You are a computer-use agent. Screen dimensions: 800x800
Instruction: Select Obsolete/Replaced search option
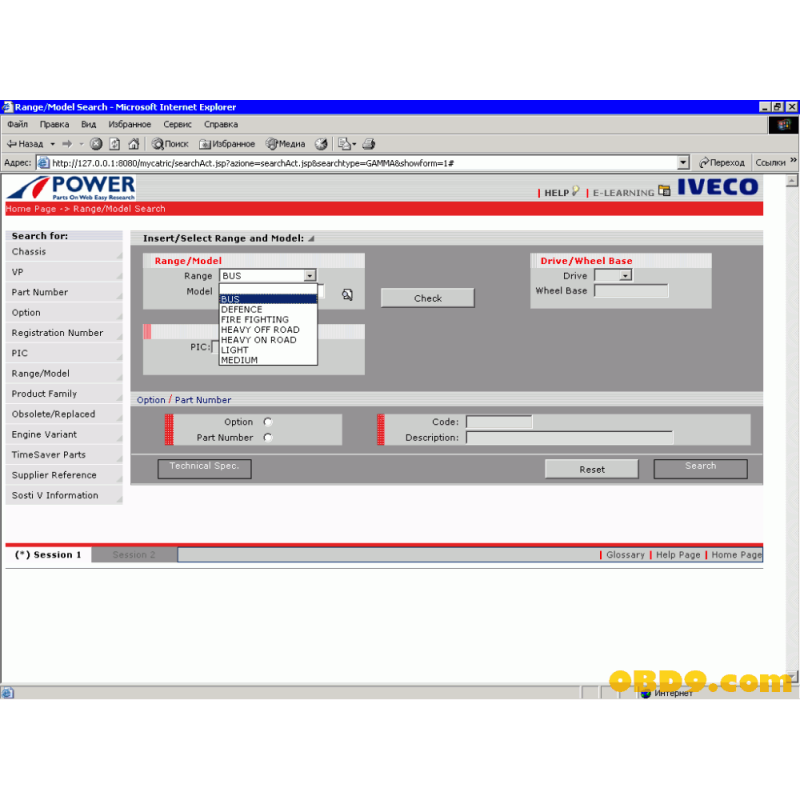(64, 414)
